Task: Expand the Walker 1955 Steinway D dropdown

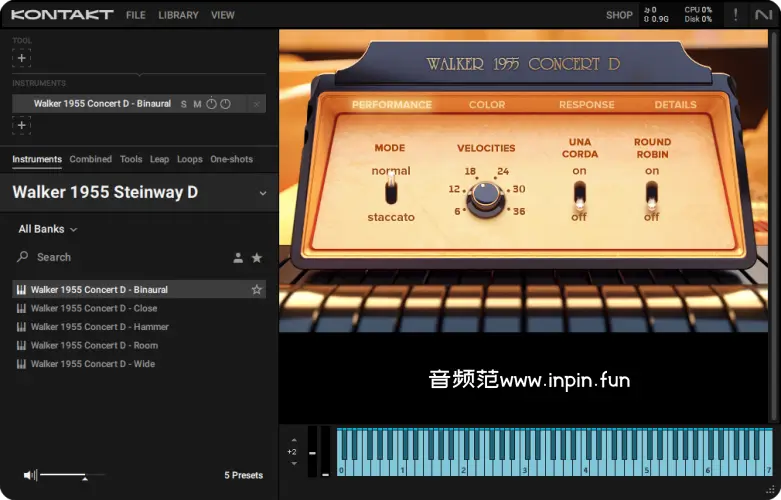Action: (x=263, y=193)
